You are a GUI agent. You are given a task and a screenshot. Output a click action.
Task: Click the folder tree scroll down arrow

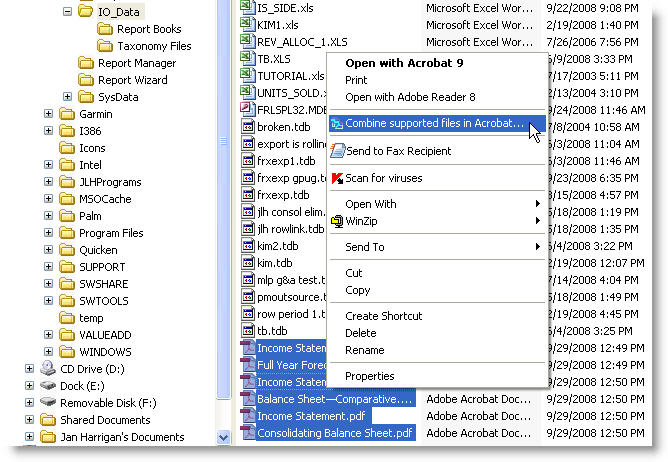coord(223,437)
